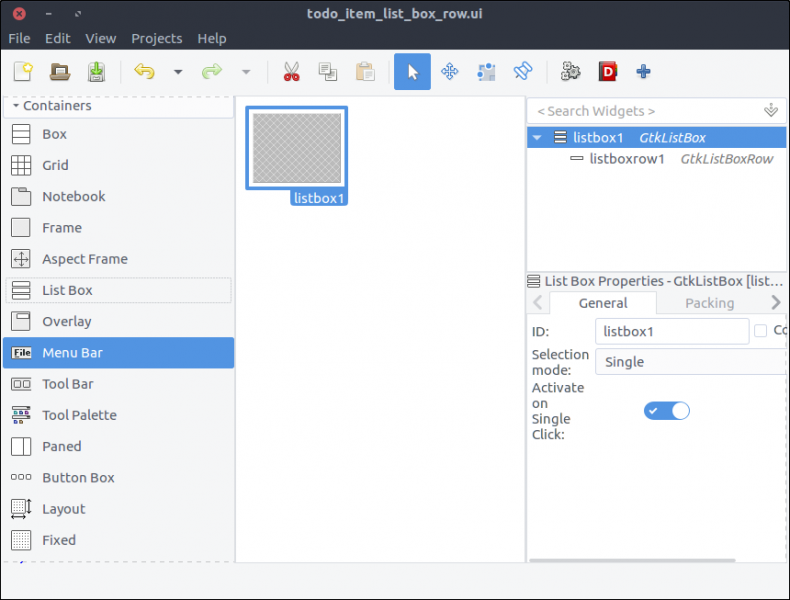This screenshot has width=790, height=600.
Task: Switch to the Packing tab
Action: (709, 303)
